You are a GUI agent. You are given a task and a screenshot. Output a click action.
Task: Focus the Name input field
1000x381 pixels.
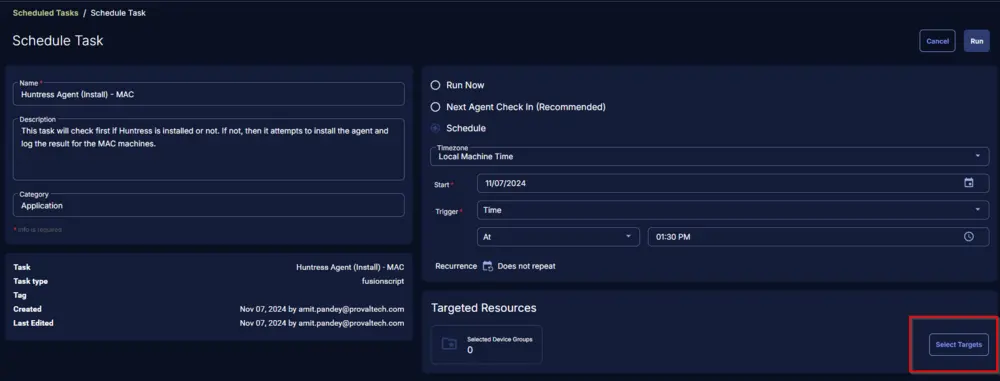pos(209,94)
